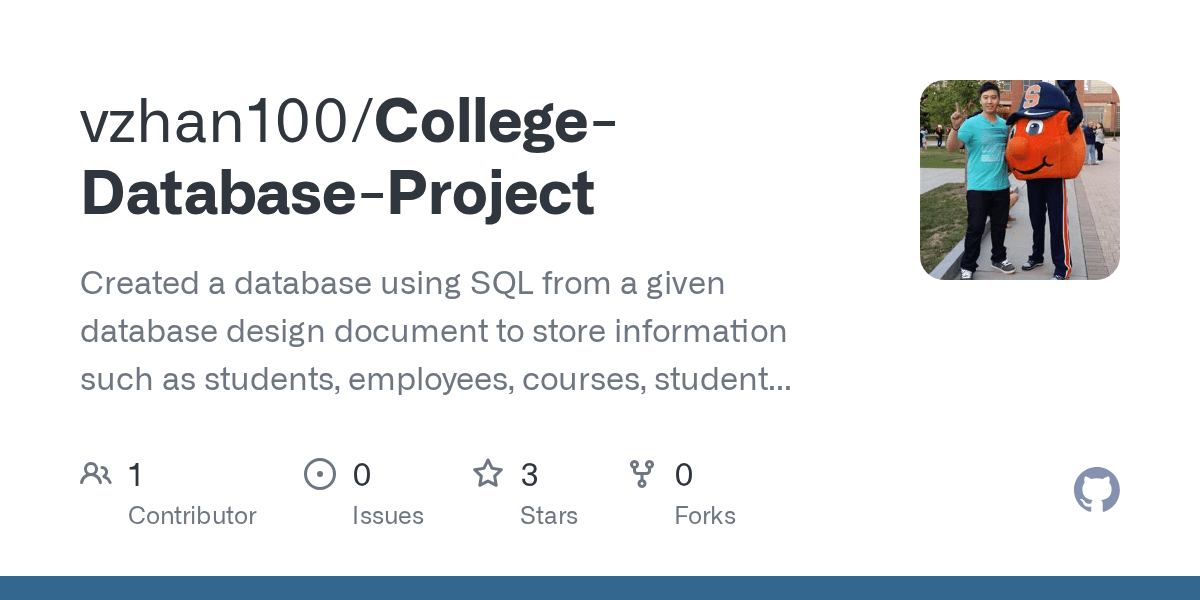Click the zero count above Forks
The height and width of the screenshot is (600, 1200).
pyautogui.click(x=684, y=475)
